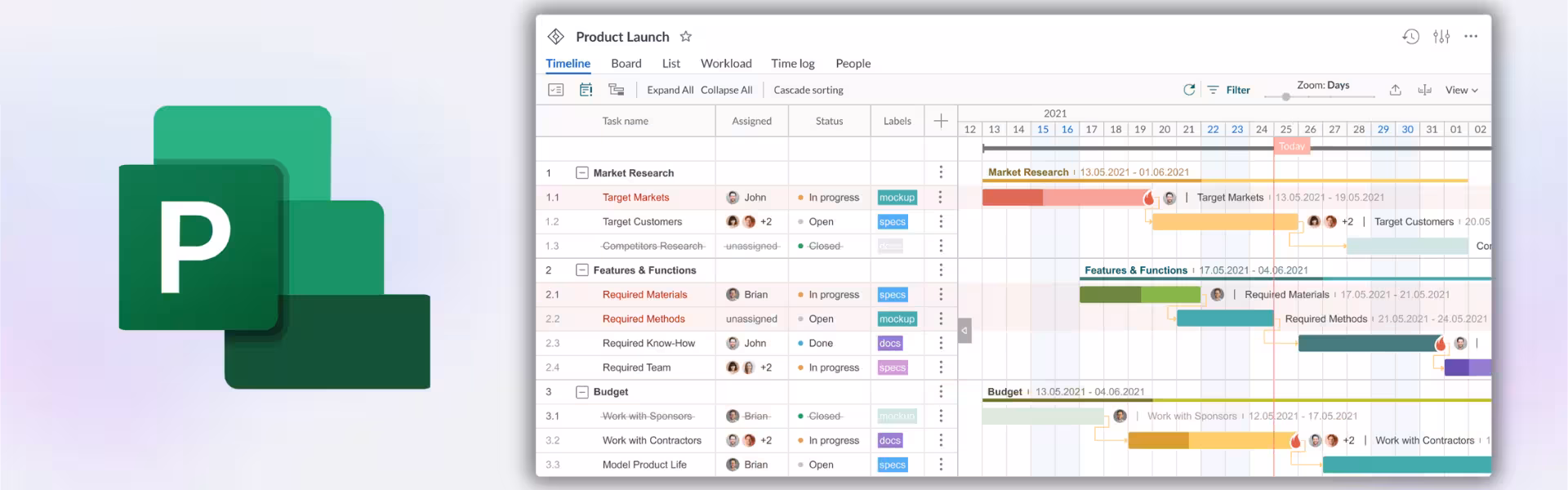Adjust the Zoom: Days slider handle
The width and height of the screenshot is (1568, 490).
tap(1286, 97)
